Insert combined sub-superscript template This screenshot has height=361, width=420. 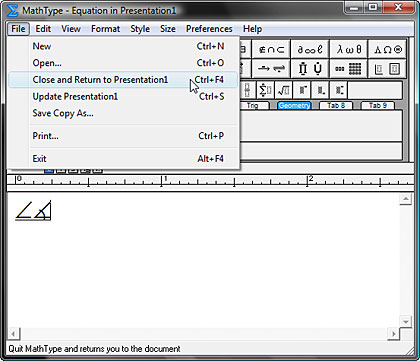tap(339, 90)
